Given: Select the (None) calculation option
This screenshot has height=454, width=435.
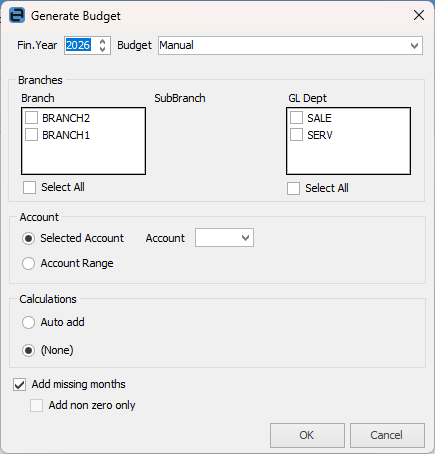Looking at the screenshot, I should coord(28,351).
